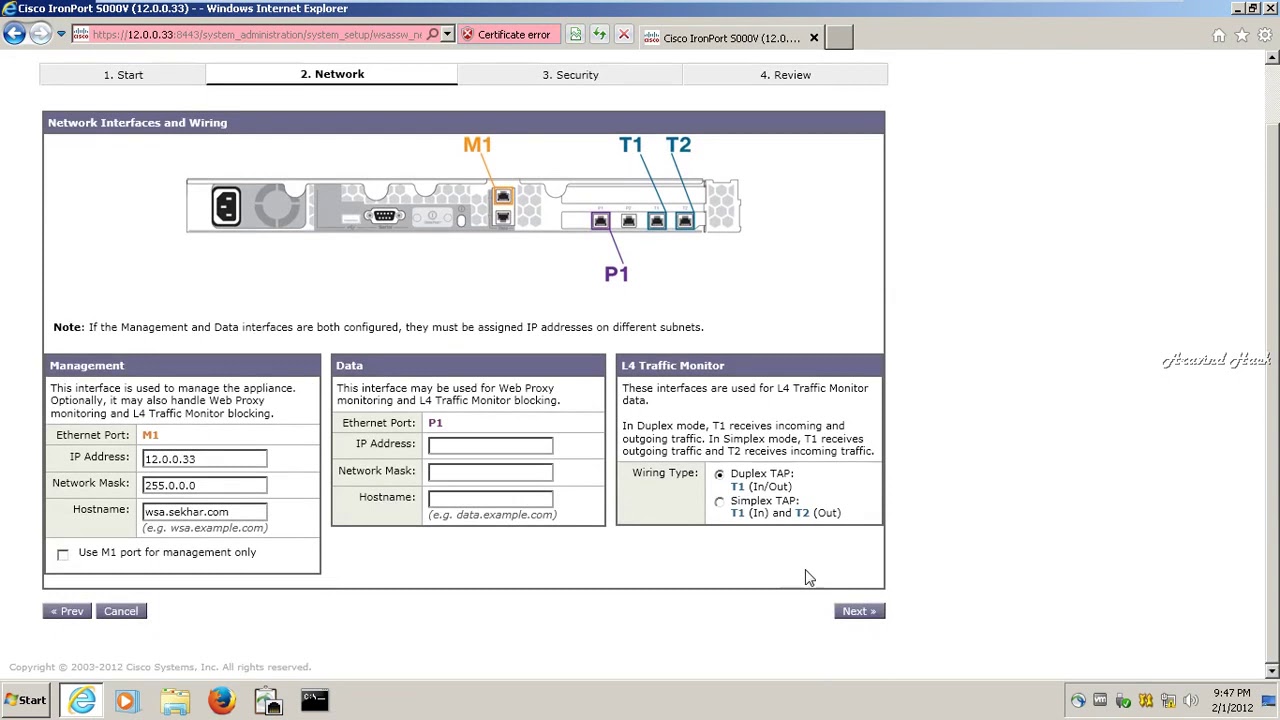Select the 2. Network wizard step
This screenshot has width=1280, height=720.
coord(332,74)
